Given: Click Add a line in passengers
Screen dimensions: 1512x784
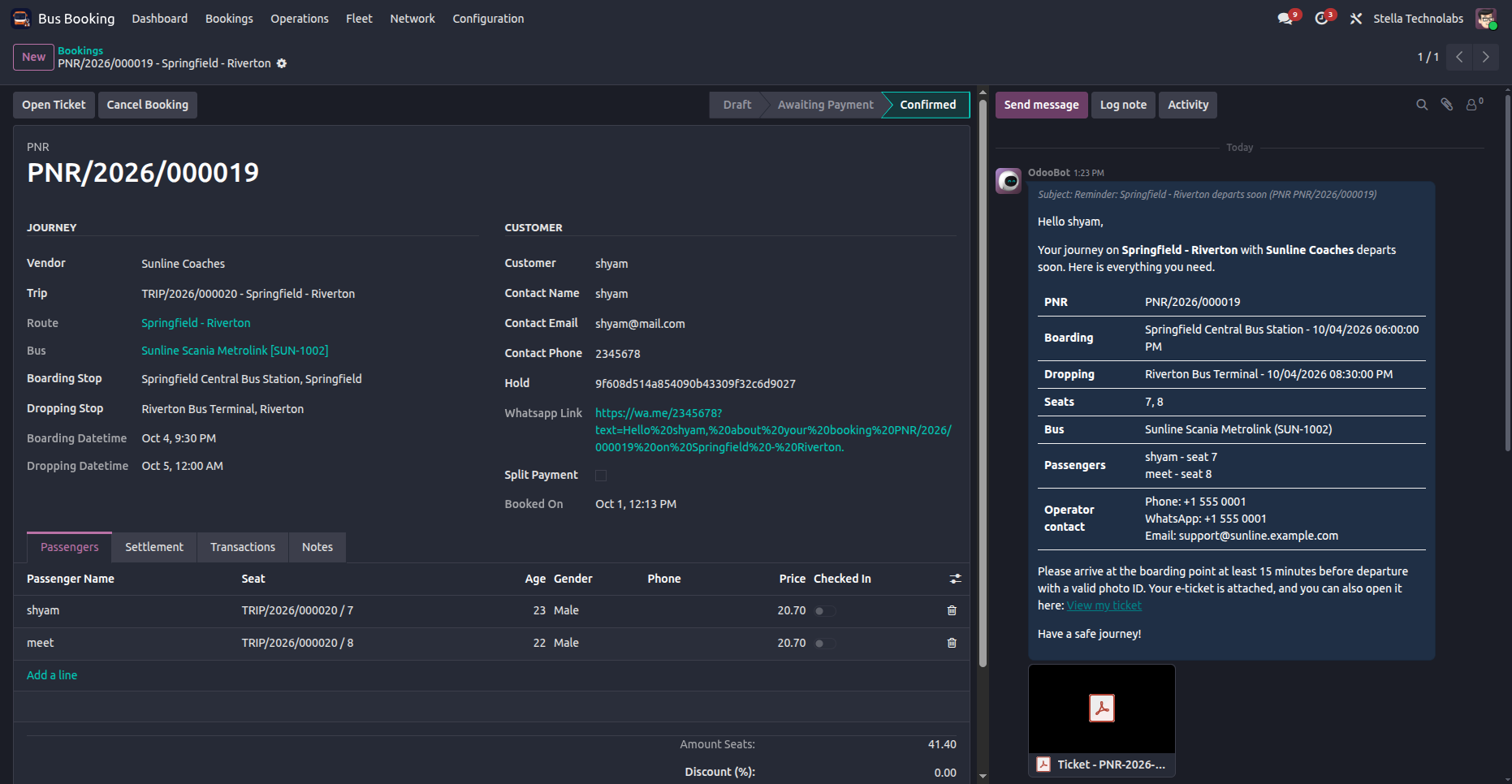Looking at the screenshot, I should pyautogui.click(x=52, y=675).
